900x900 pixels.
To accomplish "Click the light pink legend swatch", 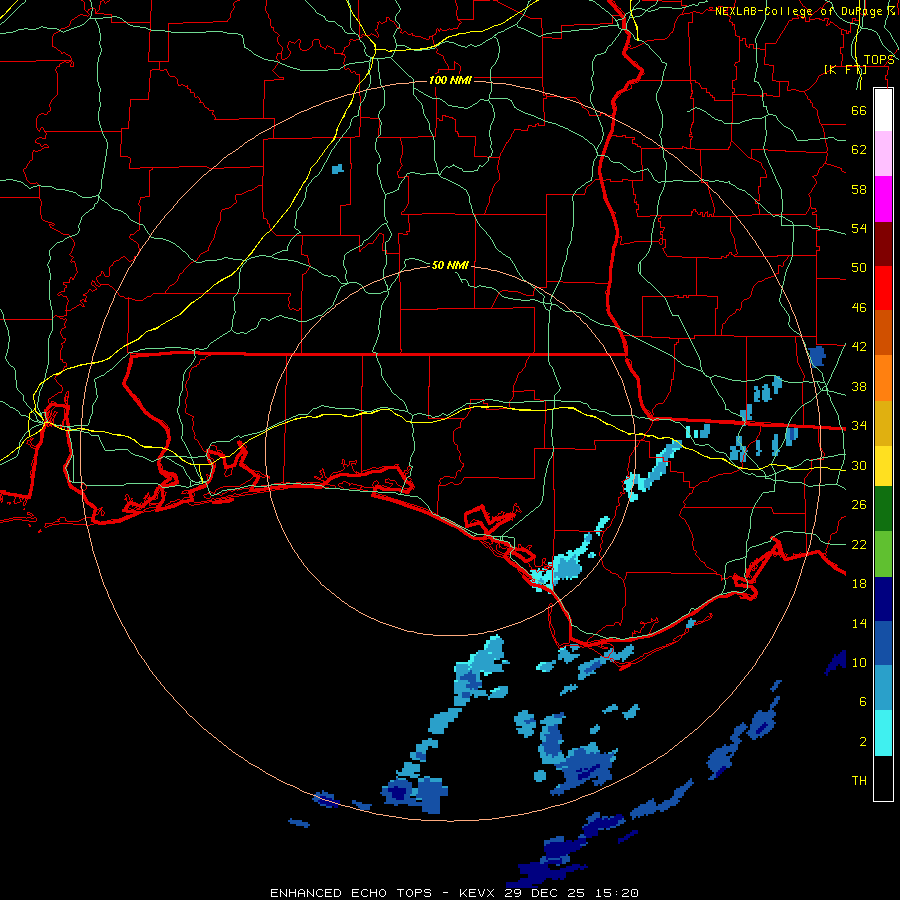I will [x=883, y=154].
